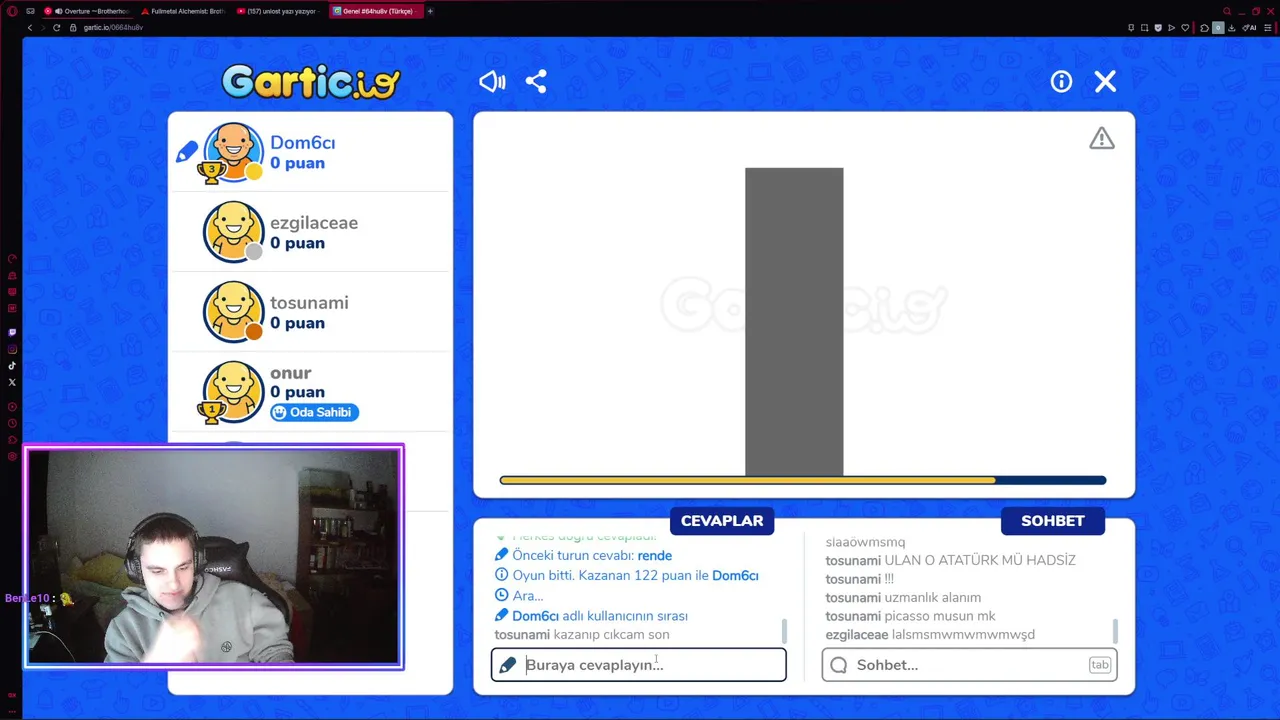Open the AI assistant toolbar icon
This screenshot has height=720, width=1280.
coord(1249,28)
